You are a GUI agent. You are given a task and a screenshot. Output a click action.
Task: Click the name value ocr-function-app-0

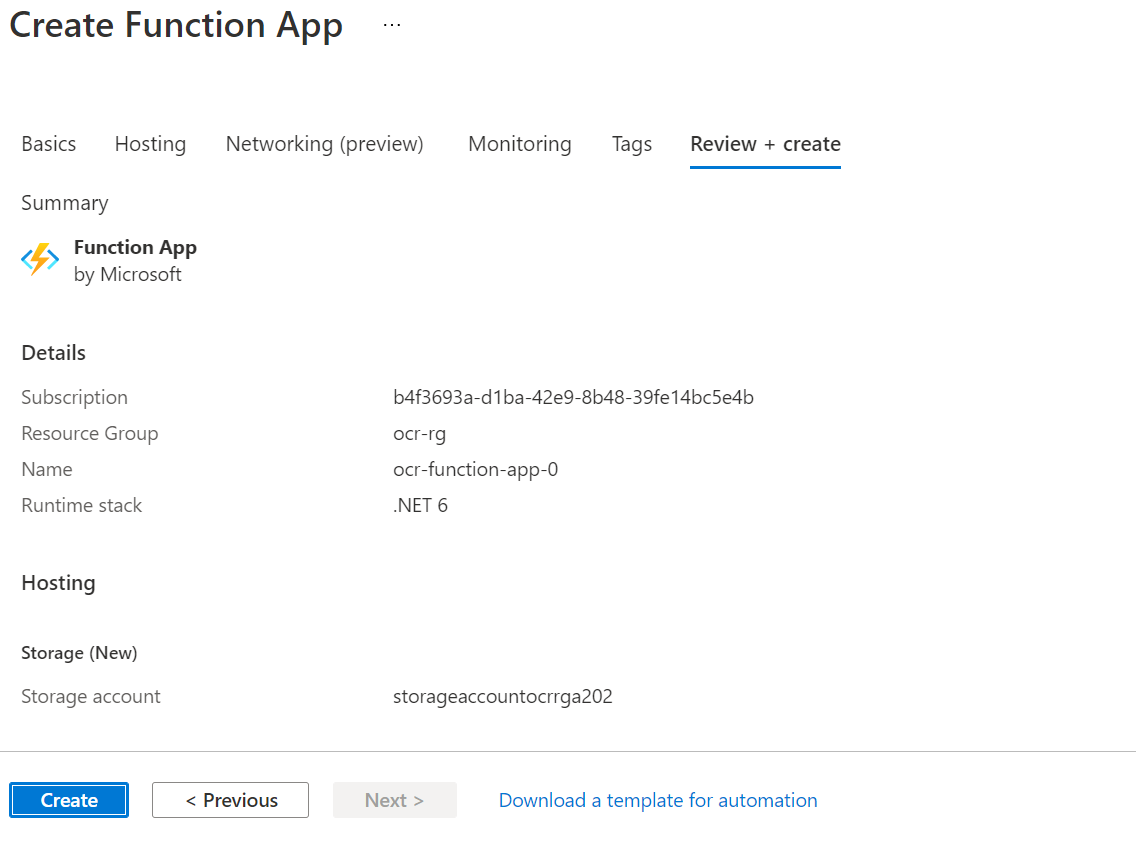click(x=475, y=470)
